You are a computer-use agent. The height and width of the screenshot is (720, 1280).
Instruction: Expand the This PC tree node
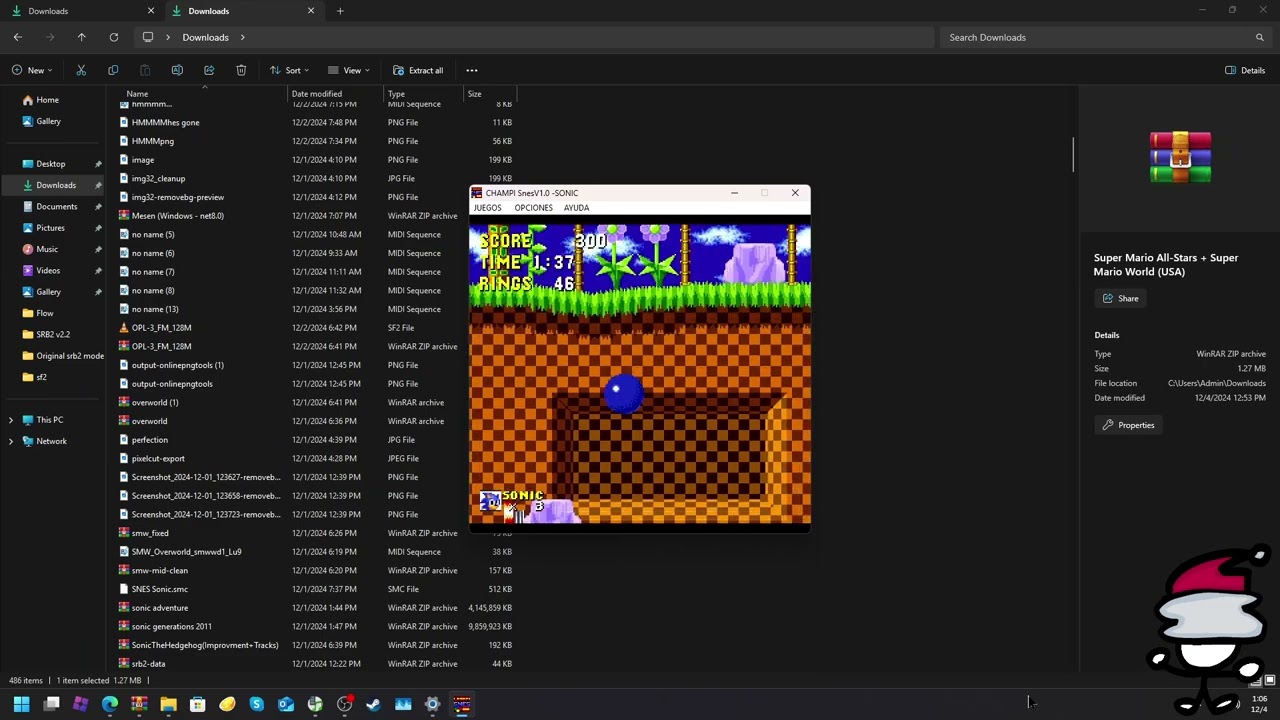(x=11, y=420)
